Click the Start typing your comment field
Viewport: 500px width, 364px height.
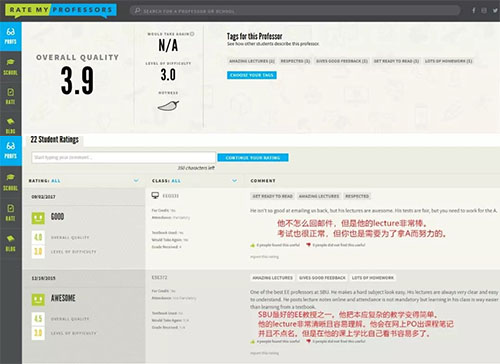click(123, 157)
